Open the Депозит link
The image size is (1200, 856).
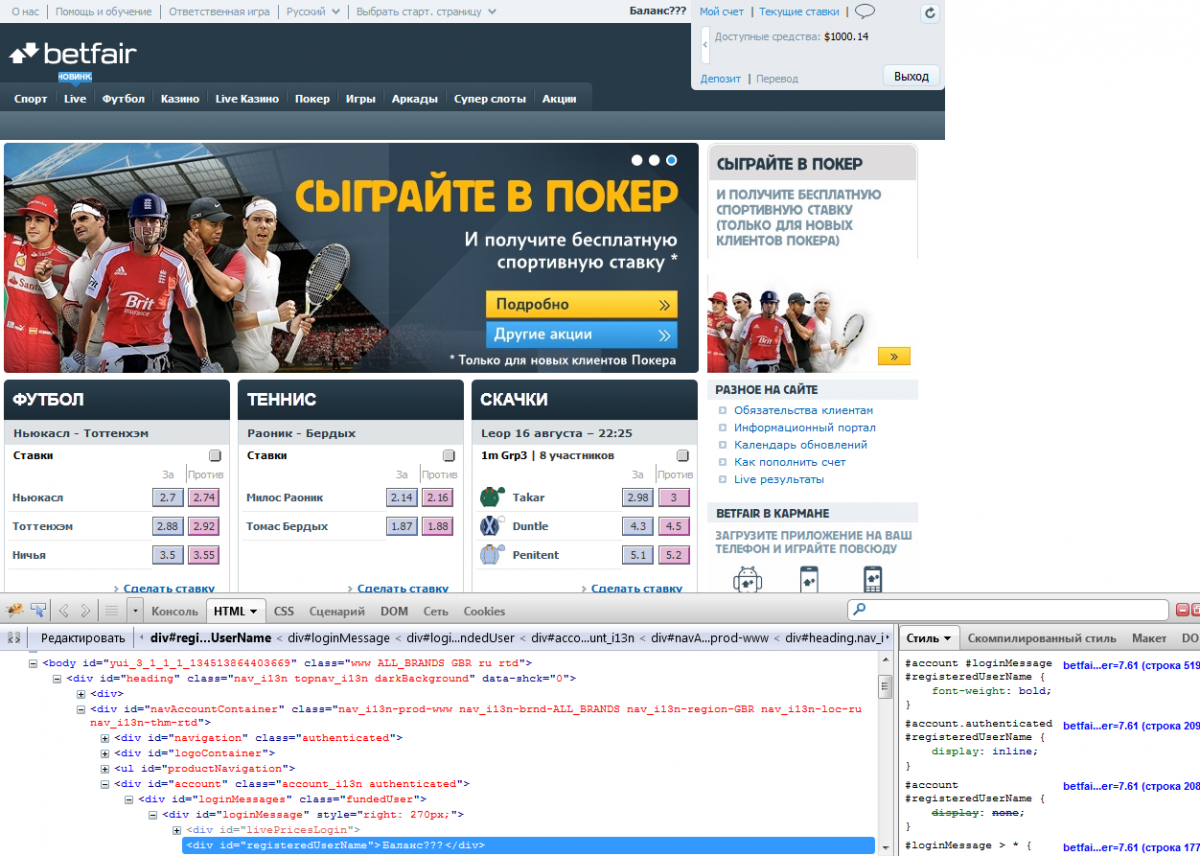(721, 78)
